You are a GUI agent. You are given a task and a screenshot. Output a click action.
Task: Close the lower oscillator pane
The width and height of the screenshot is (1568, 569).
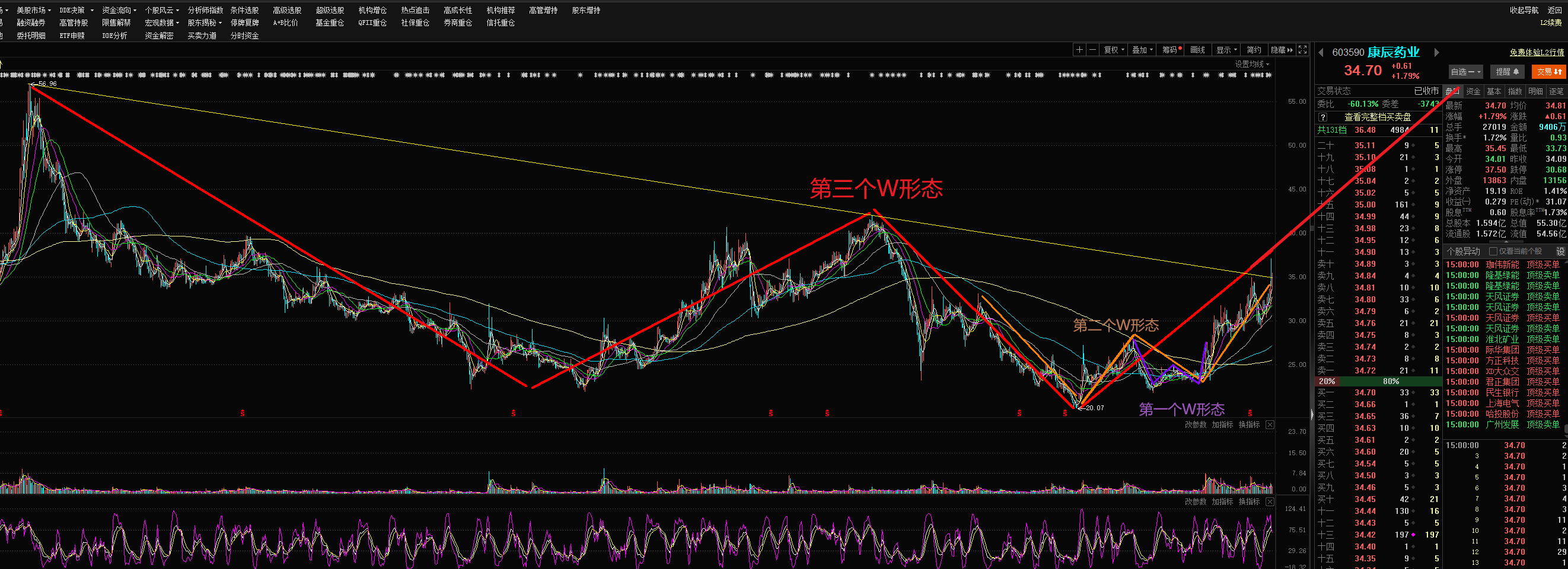coord(1270,502)
